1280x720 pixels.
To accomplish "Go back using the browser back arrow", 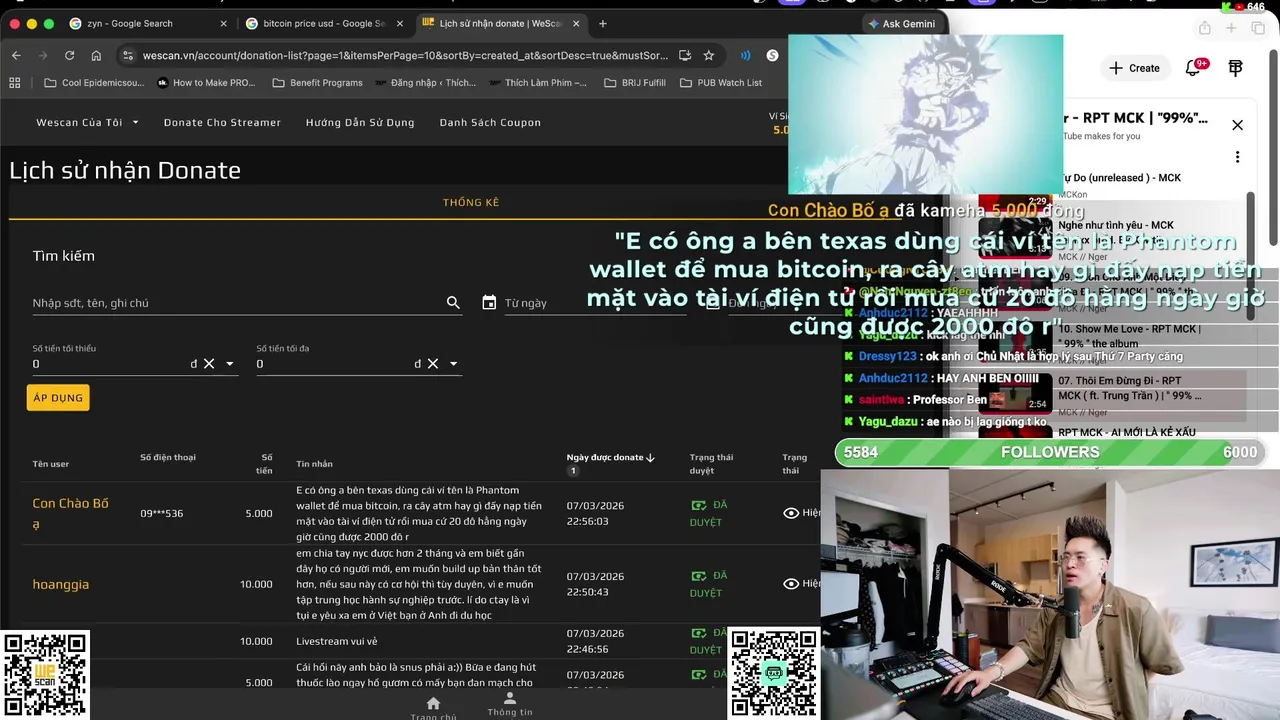I will 16,55.
